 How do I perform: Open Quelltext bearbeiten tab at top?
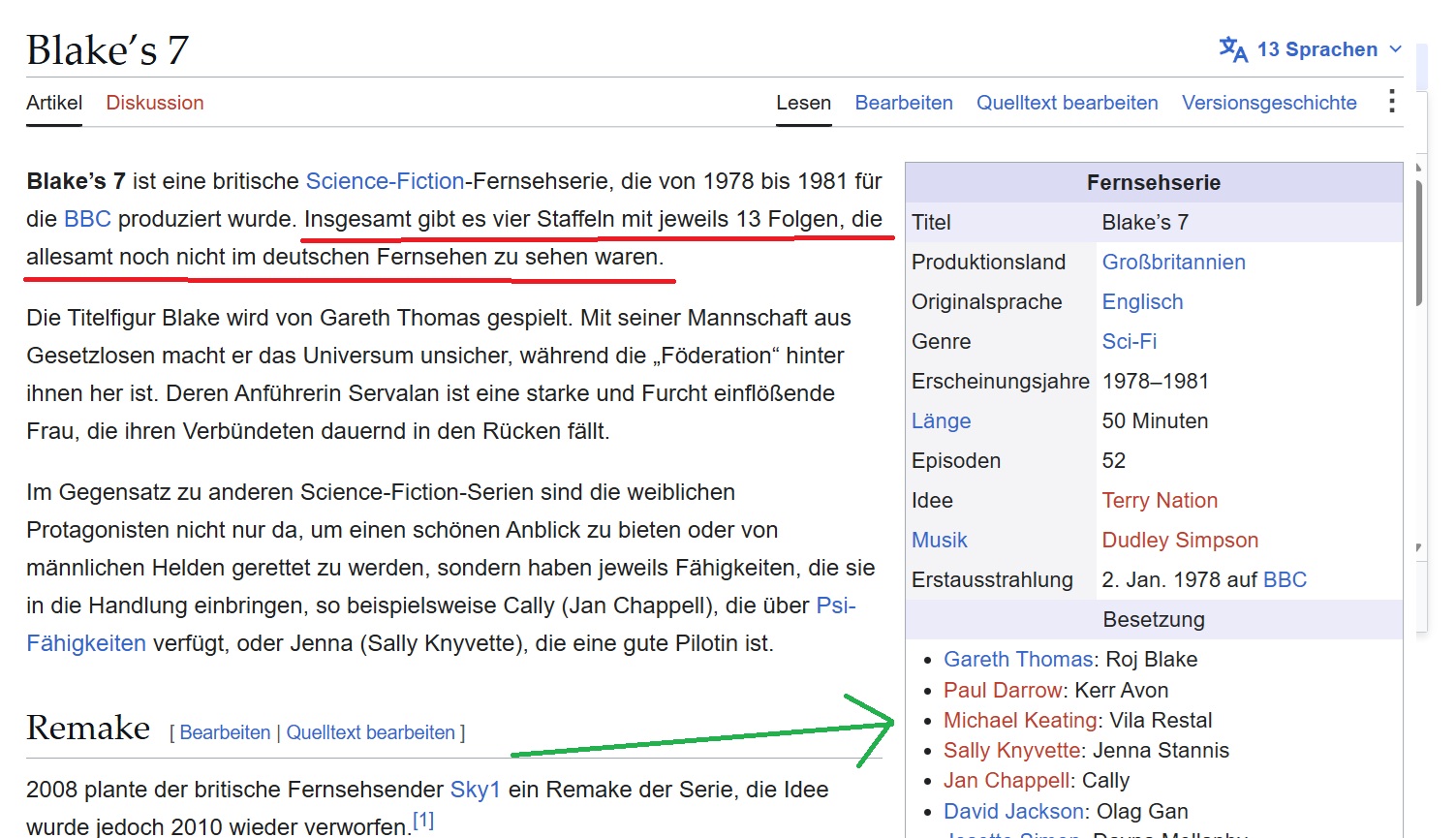1067,103
